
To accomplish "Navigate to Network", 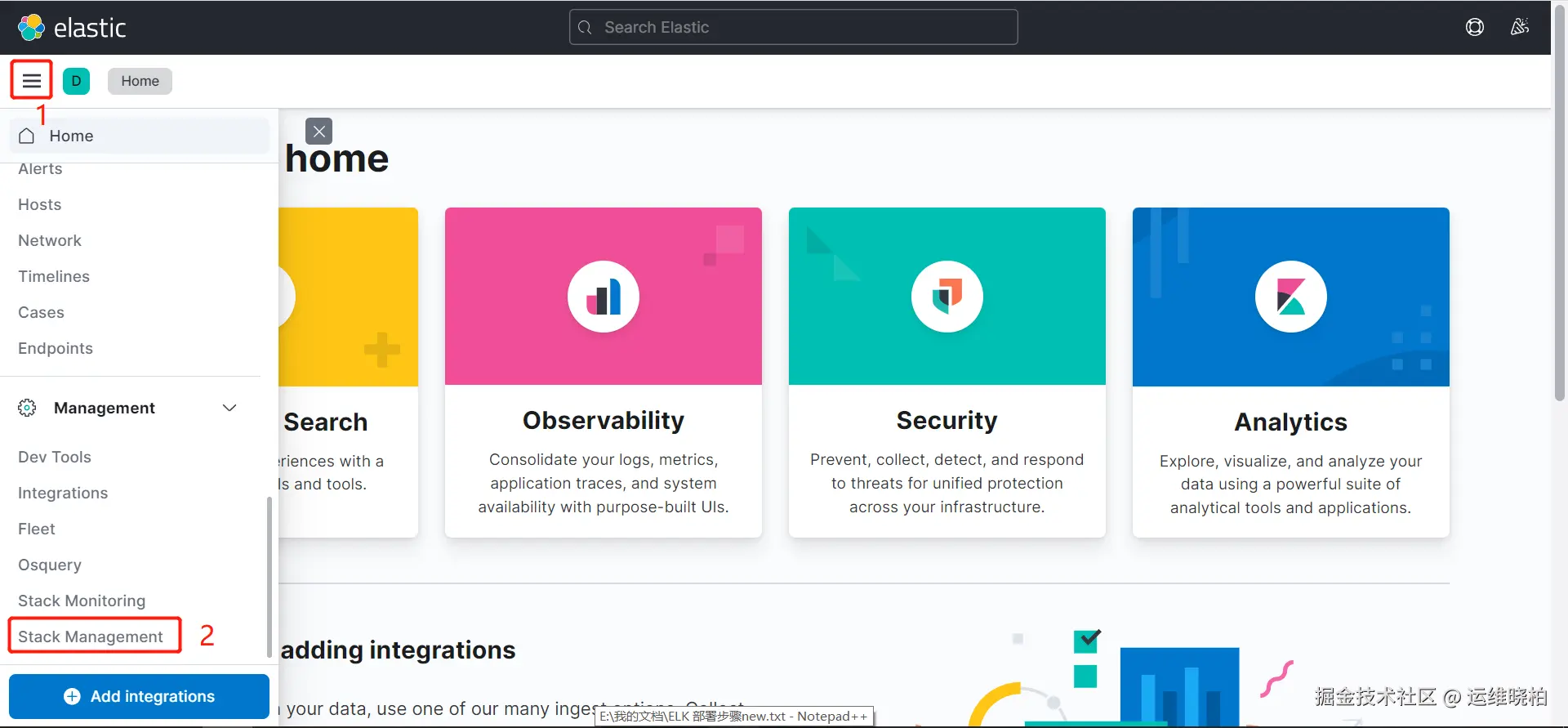I will tap(50, 240).
